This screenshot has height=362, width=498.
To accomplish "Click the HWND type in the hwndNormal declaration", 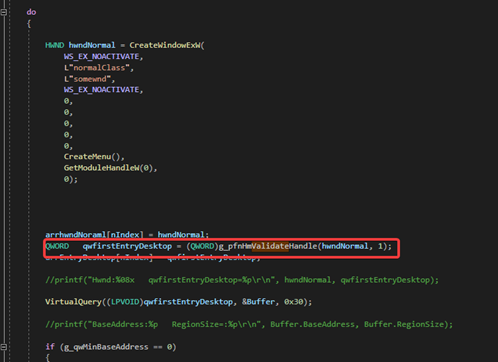I will (55, 45).
